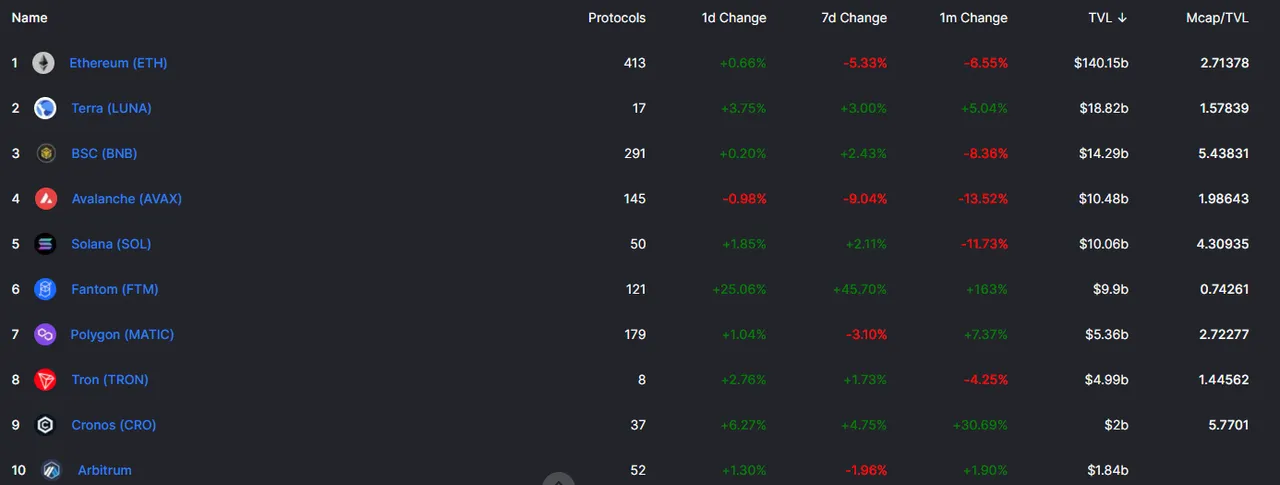The width and height of the screenshot is (1280, 485).
Task: Click the Arbitrum logo icon
Action: [x=51, y=470]
